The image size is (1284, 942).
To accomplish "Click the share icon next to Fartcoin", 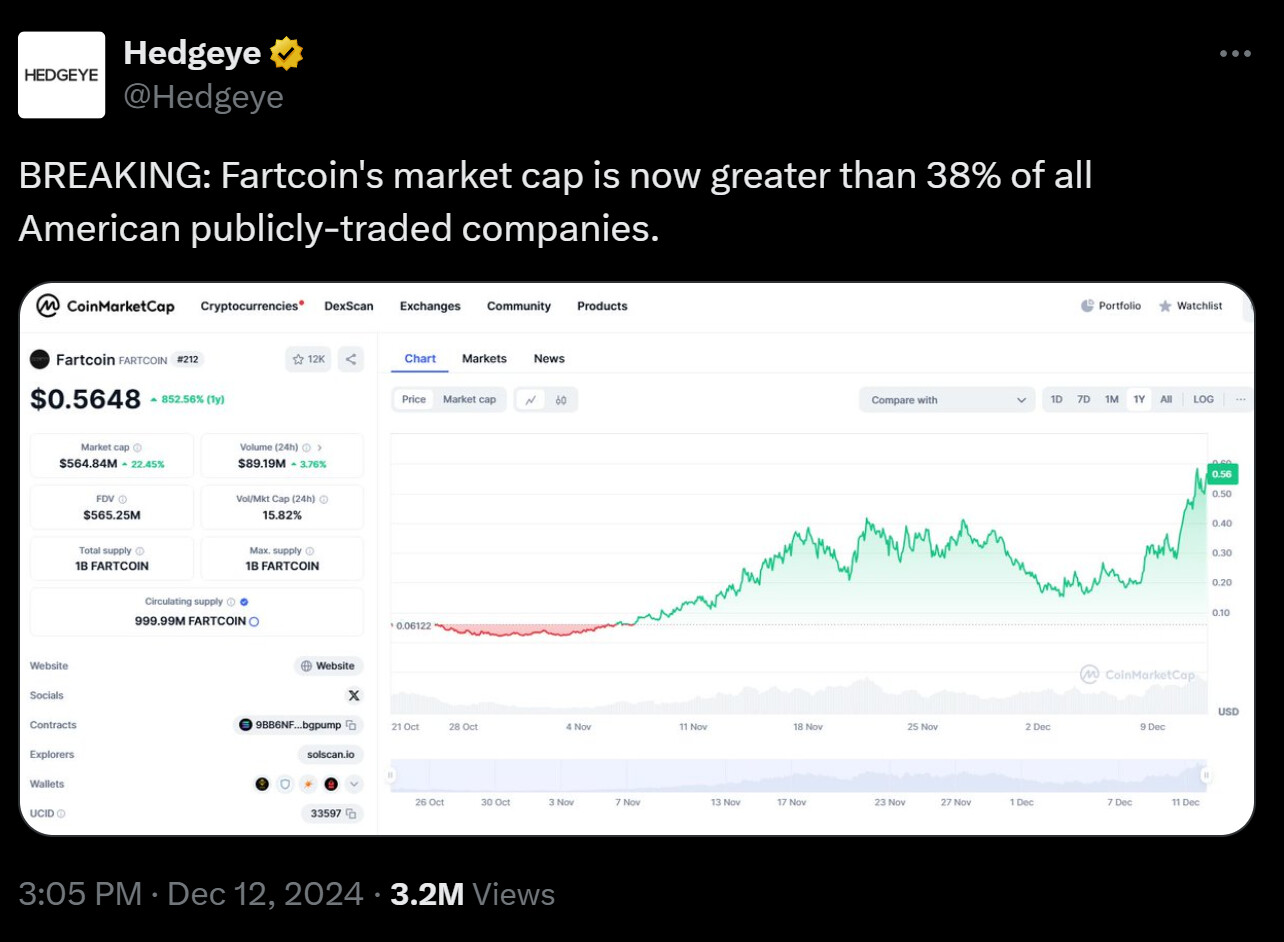I will 351,359.
